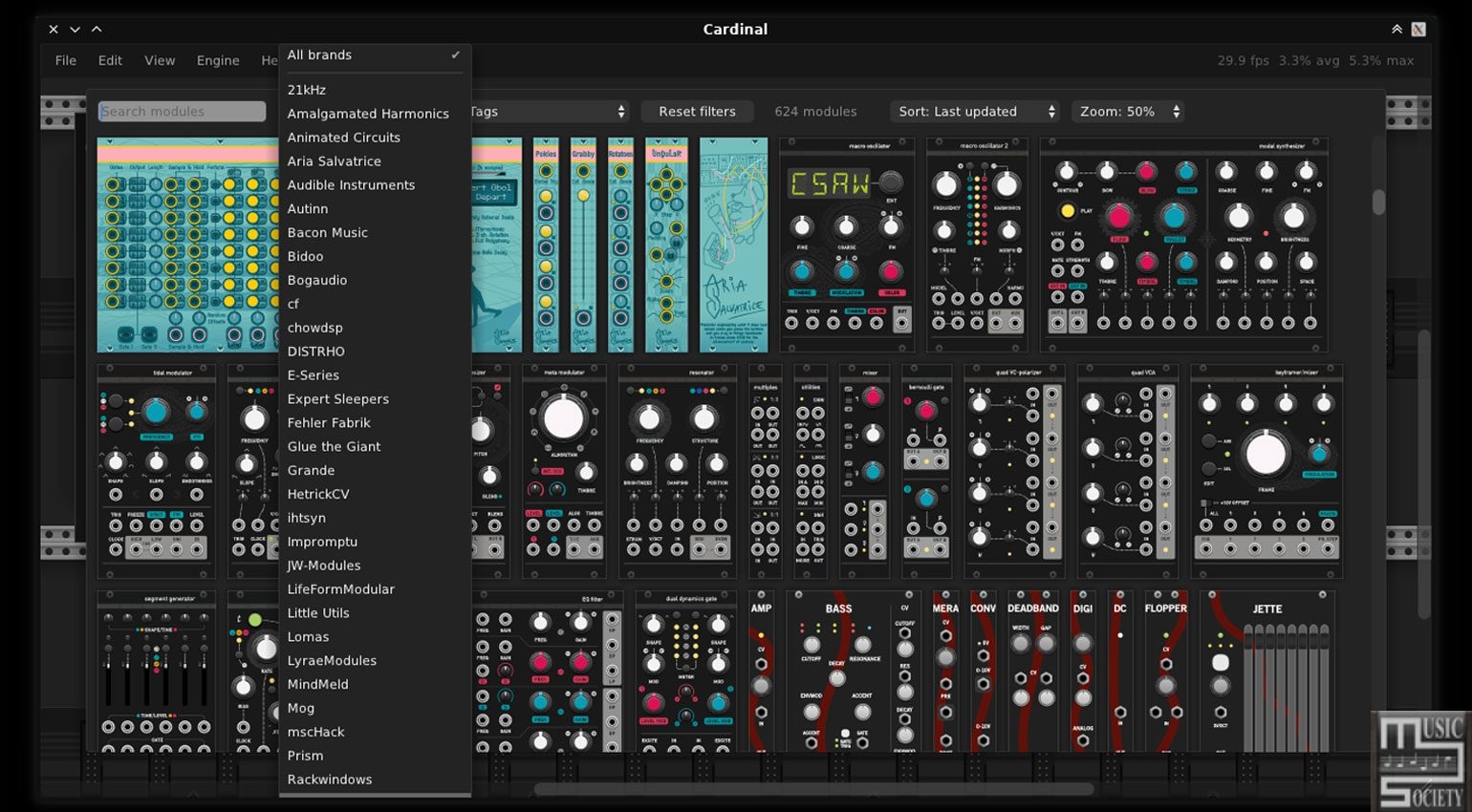
Task: Select Little Utils brand
Action: pos(375,613)
